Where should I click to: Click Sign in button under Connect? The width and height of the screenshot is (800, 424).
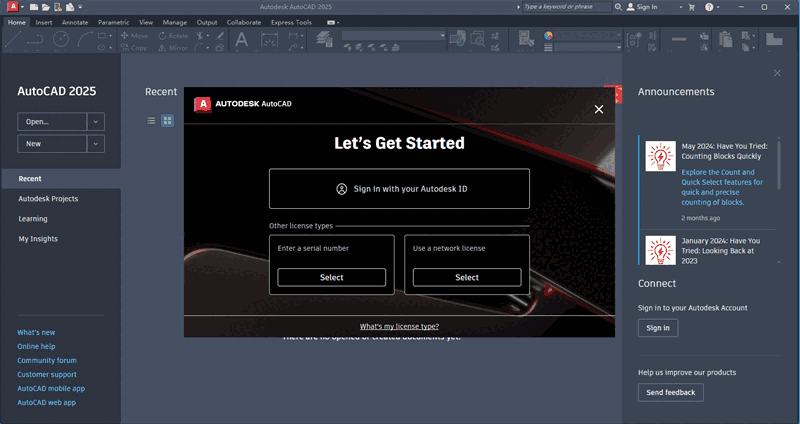pos(658,328)
